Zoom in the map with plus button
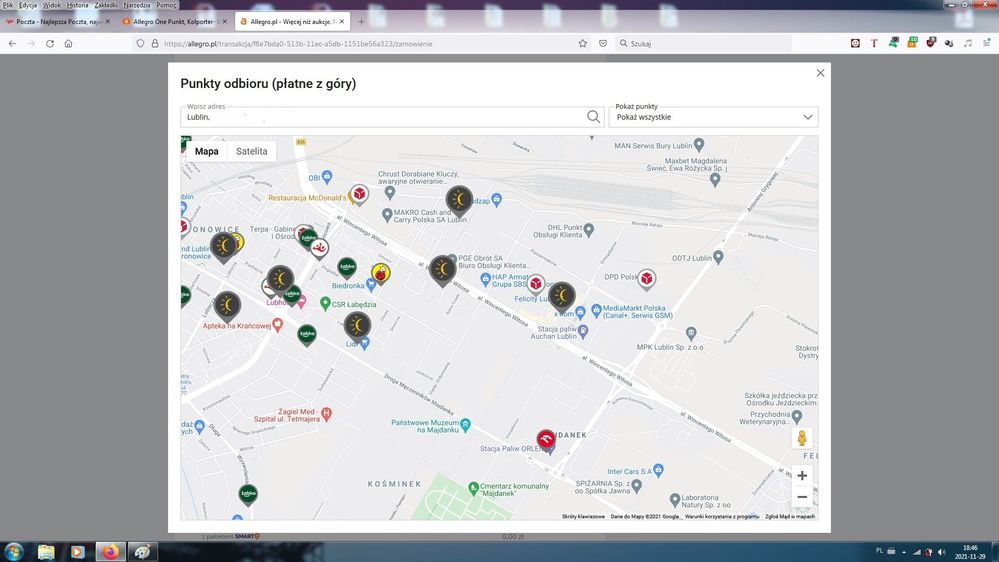The width and height of the screenshot is (999, 562). click(802, 475)
